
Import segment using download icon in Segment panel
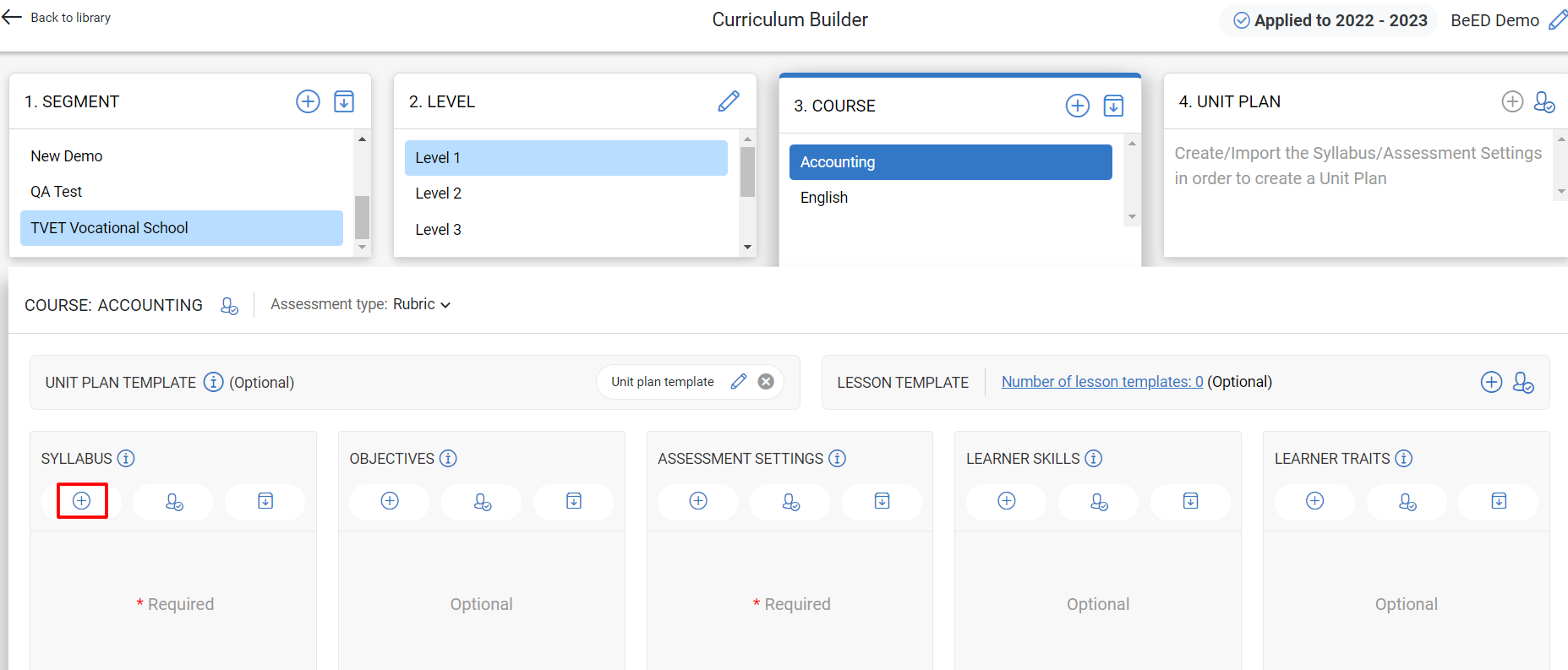[344, 101]
